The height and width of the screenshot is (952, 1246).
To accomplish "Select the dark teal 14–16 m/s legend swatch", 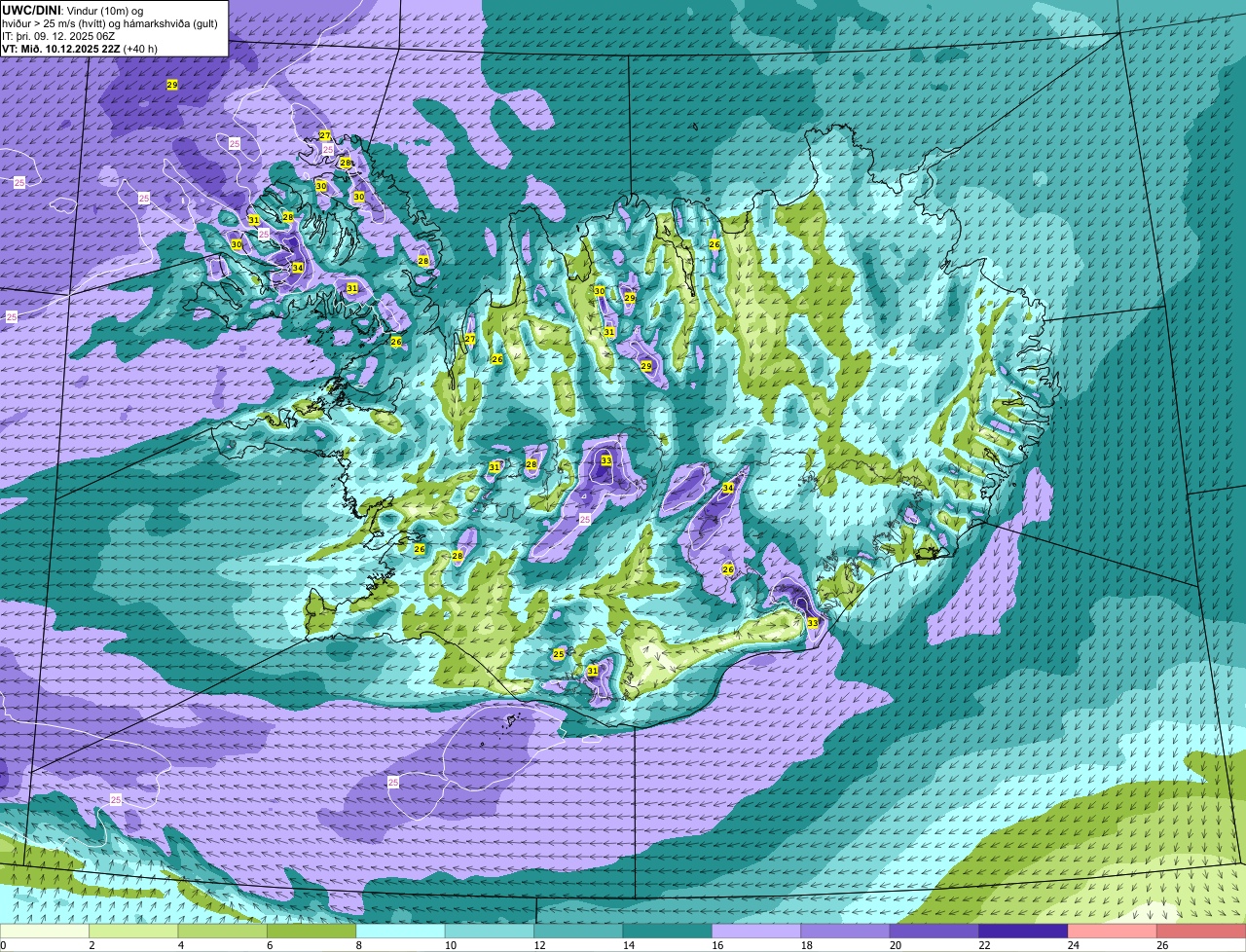I will pyautogui.click(x=668, y=932).
